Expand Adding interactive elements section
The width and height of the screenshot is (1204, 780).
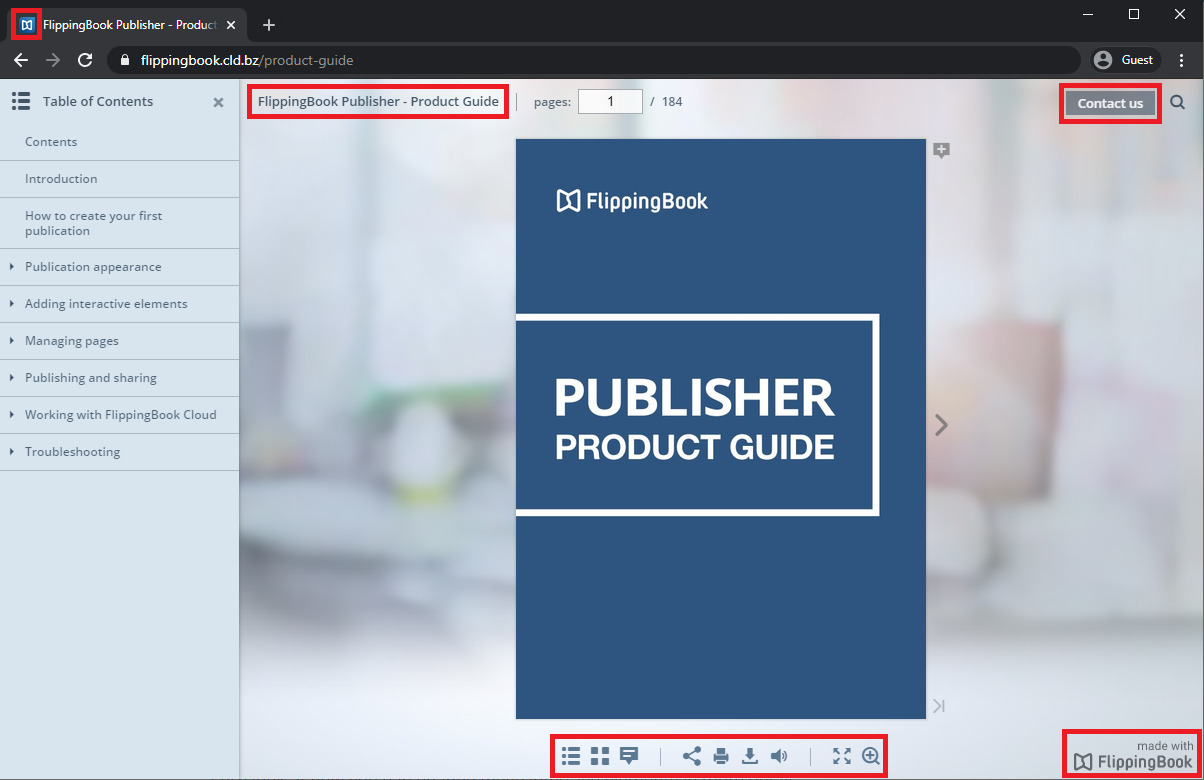[11, 304]
